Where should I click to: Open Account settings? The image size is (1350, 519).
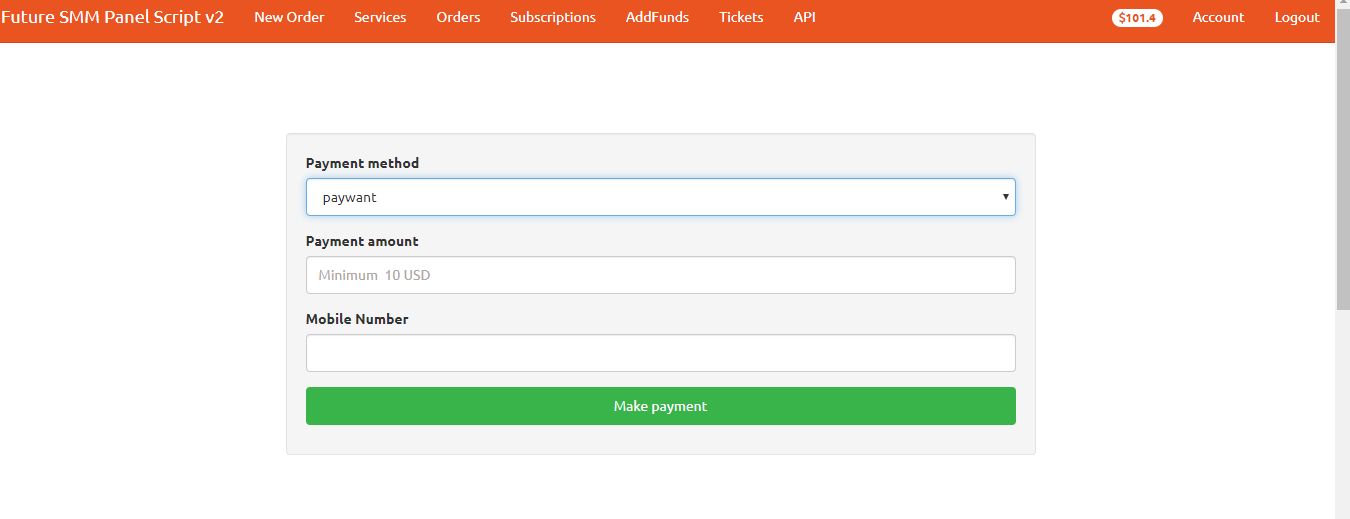(1218, 17)
